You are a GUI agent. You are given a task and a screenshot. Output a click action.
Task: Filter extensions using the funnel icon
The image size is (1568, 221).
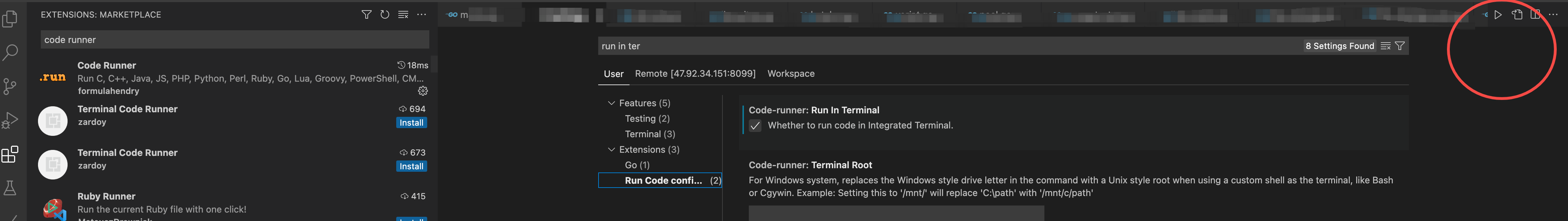(366, 15)
